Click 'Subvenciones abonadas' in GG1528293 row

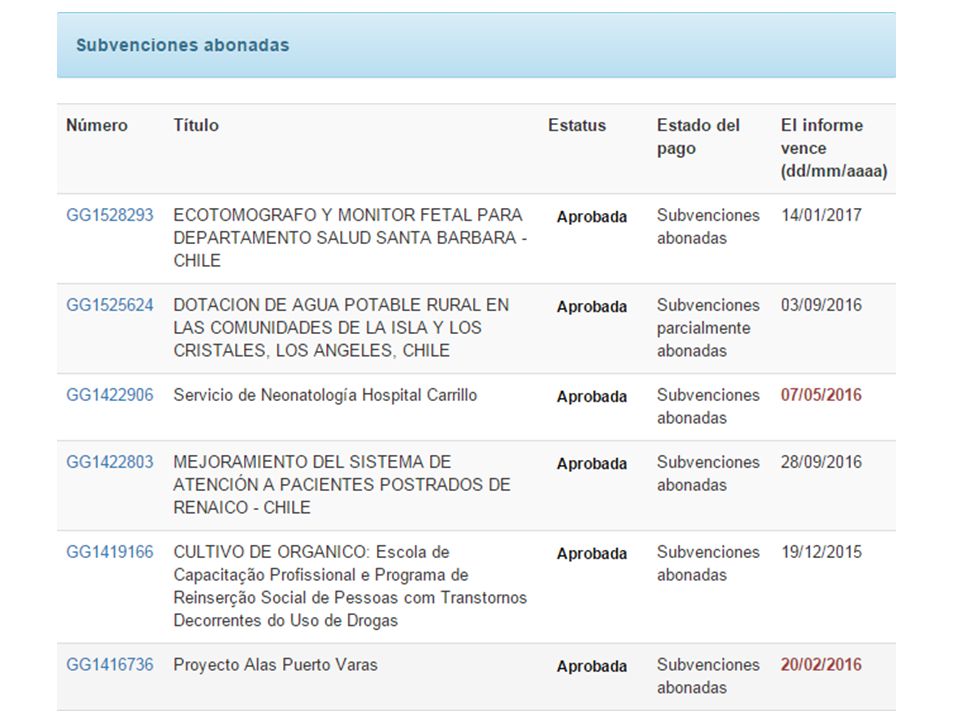click(x=708, y=227)
